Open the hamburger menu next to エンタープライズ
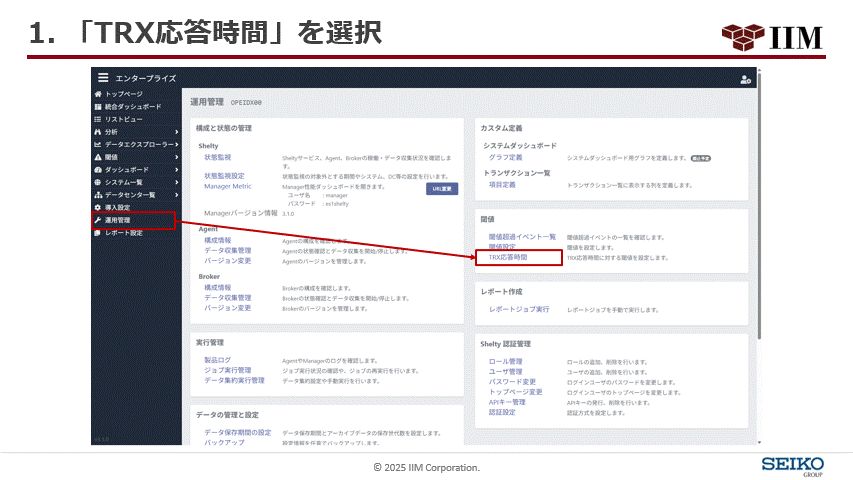The image size is (853, 480). coord(103,78)
